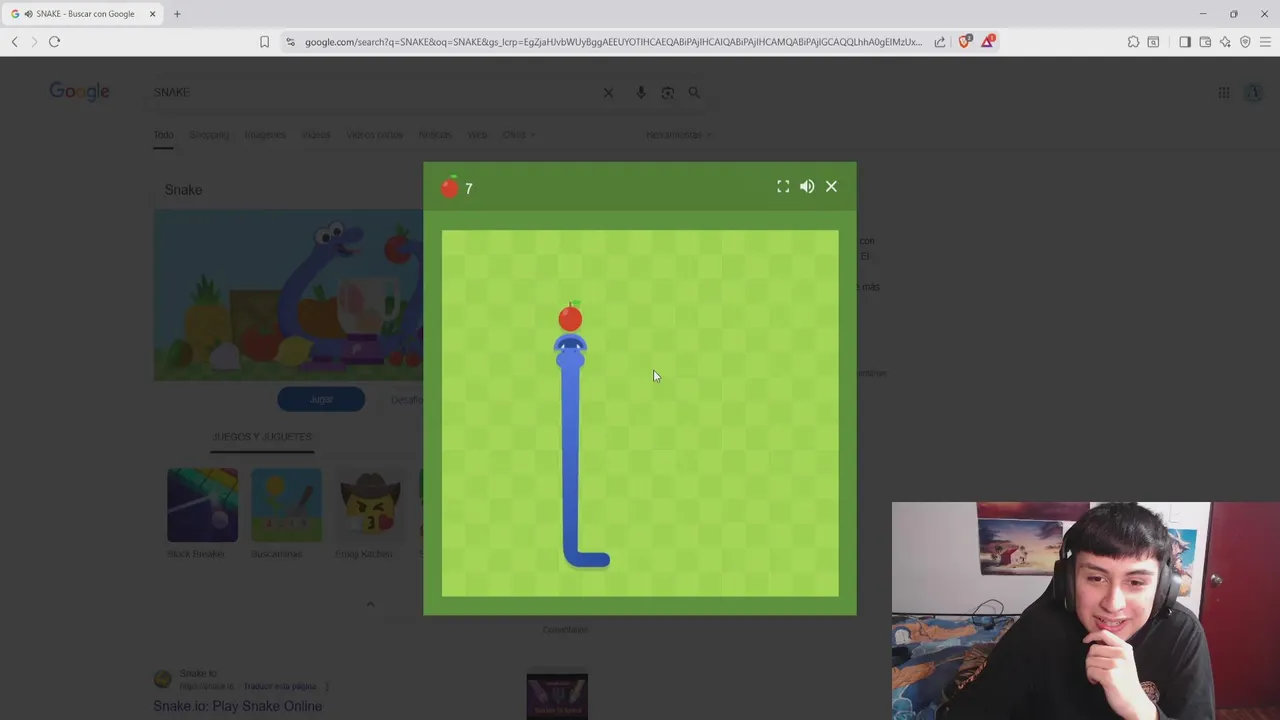Share this page via the share icon
The image size is (1280, 720).
(x=940, y=42)
